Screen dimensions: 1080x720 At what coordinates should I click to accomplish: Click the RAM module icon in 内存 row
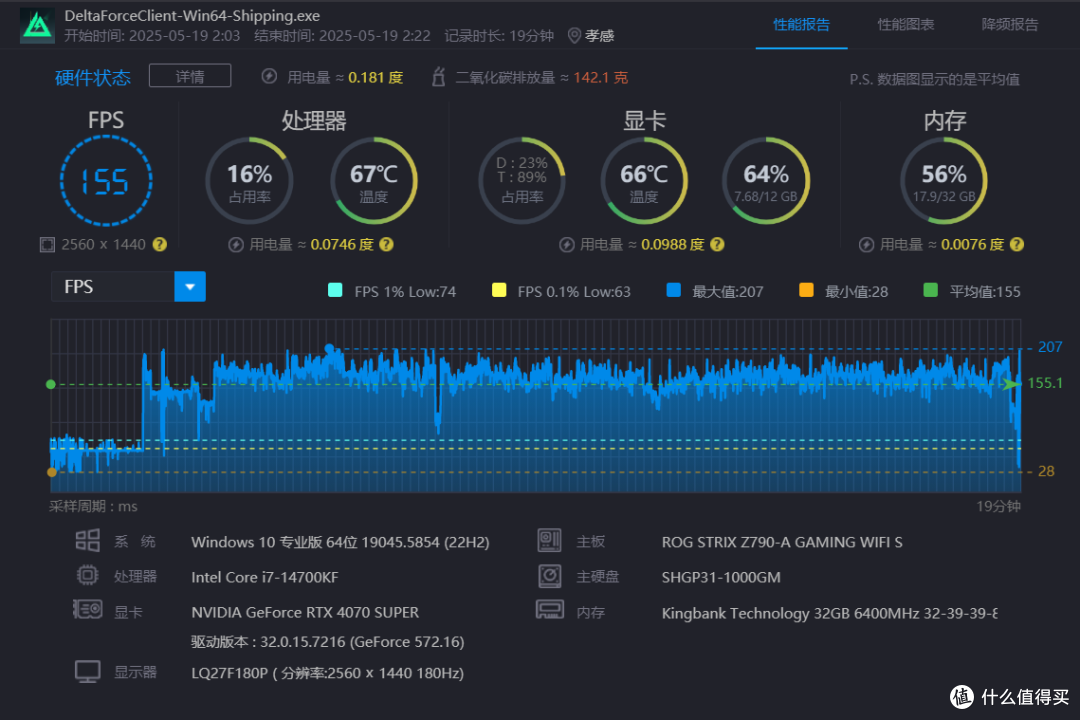[x=550, y=610]
